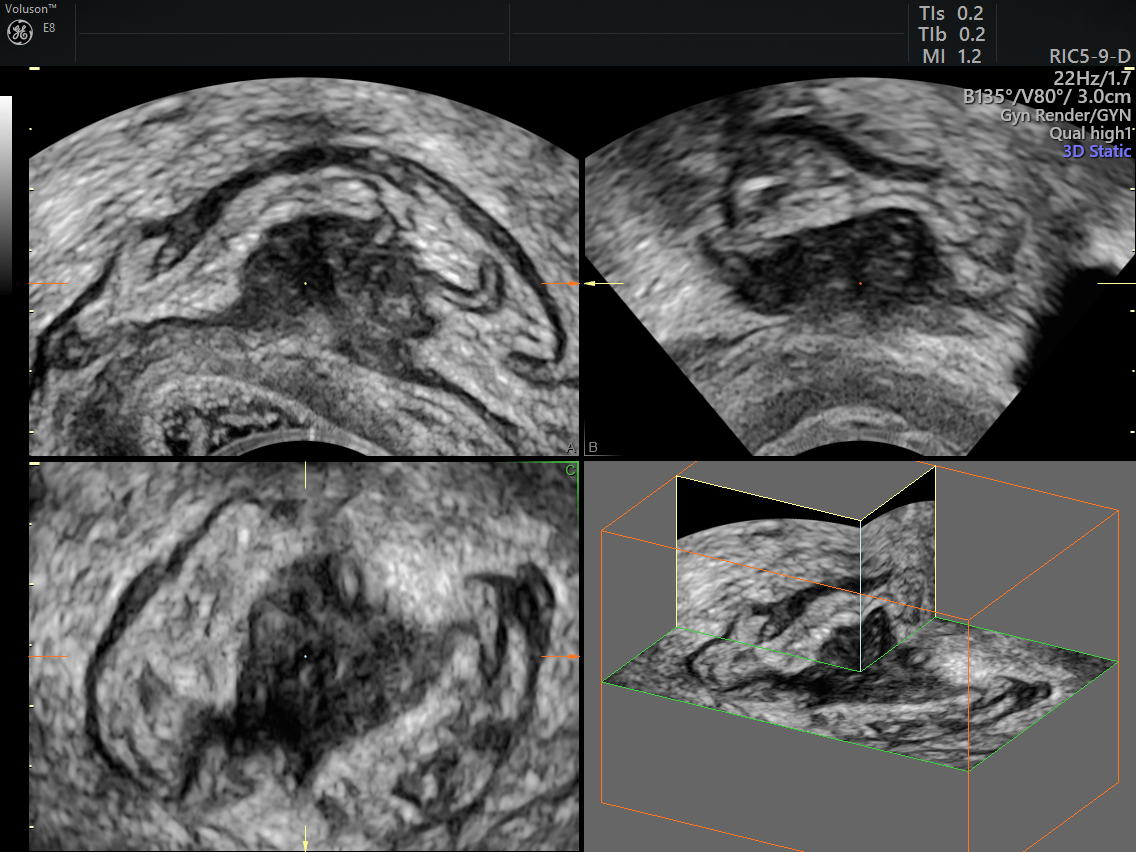This screenshot has width=1136, height=852.
Task: Click the TIs 0.2 value
Action: pos(951,13)
